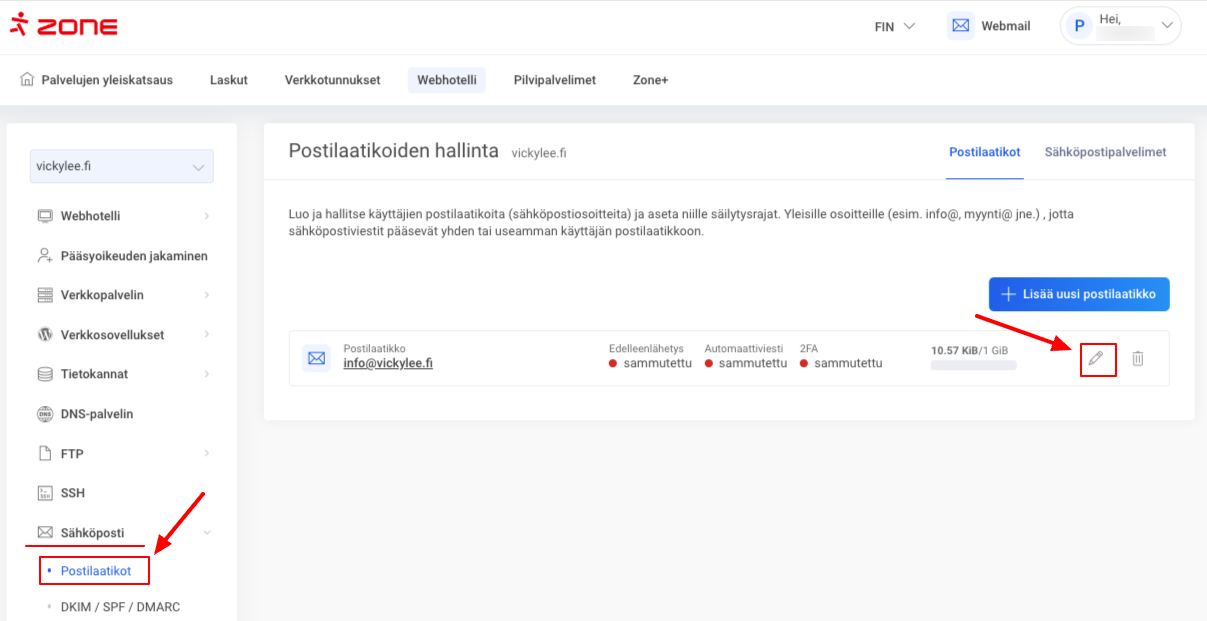The height and width of the screenshot is (621, 1207).
Task: Click the user avatar P icon
Action: click(1078, 26)
